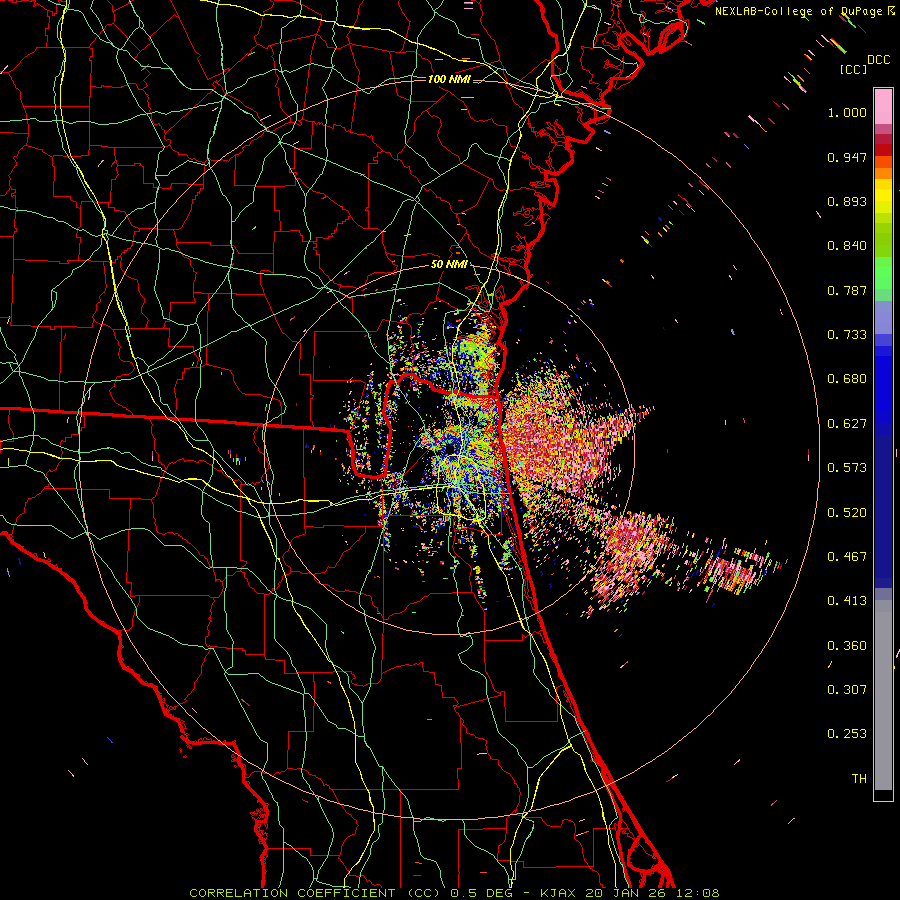Select the 0.307 scale label
Viewport: 900px width, 900px height.
pyautogui.click(x=847, y=690)
